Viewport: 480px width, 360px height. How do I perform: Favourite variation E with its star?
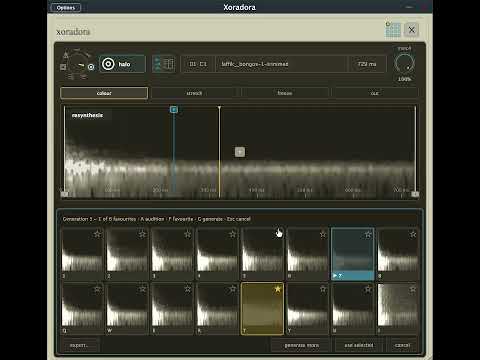tap(188, 289)
